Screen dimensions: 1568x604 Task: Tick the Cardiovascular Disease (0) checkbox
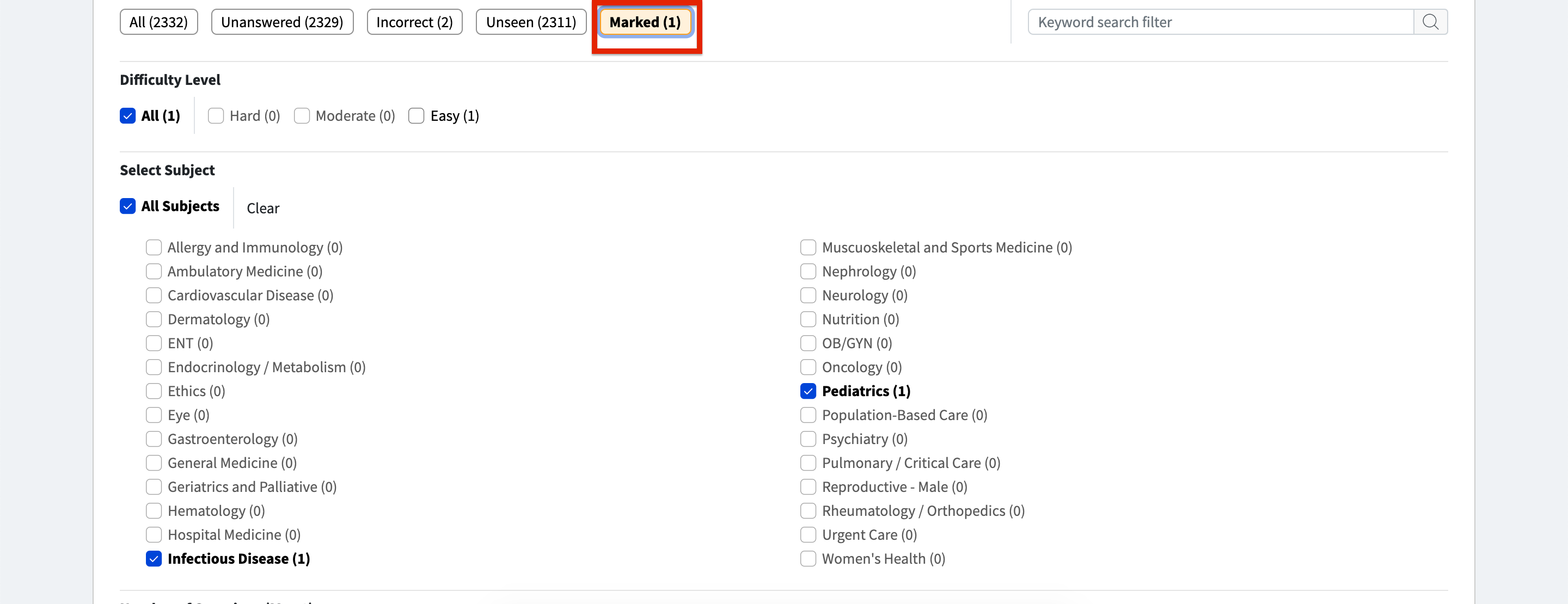154,295
